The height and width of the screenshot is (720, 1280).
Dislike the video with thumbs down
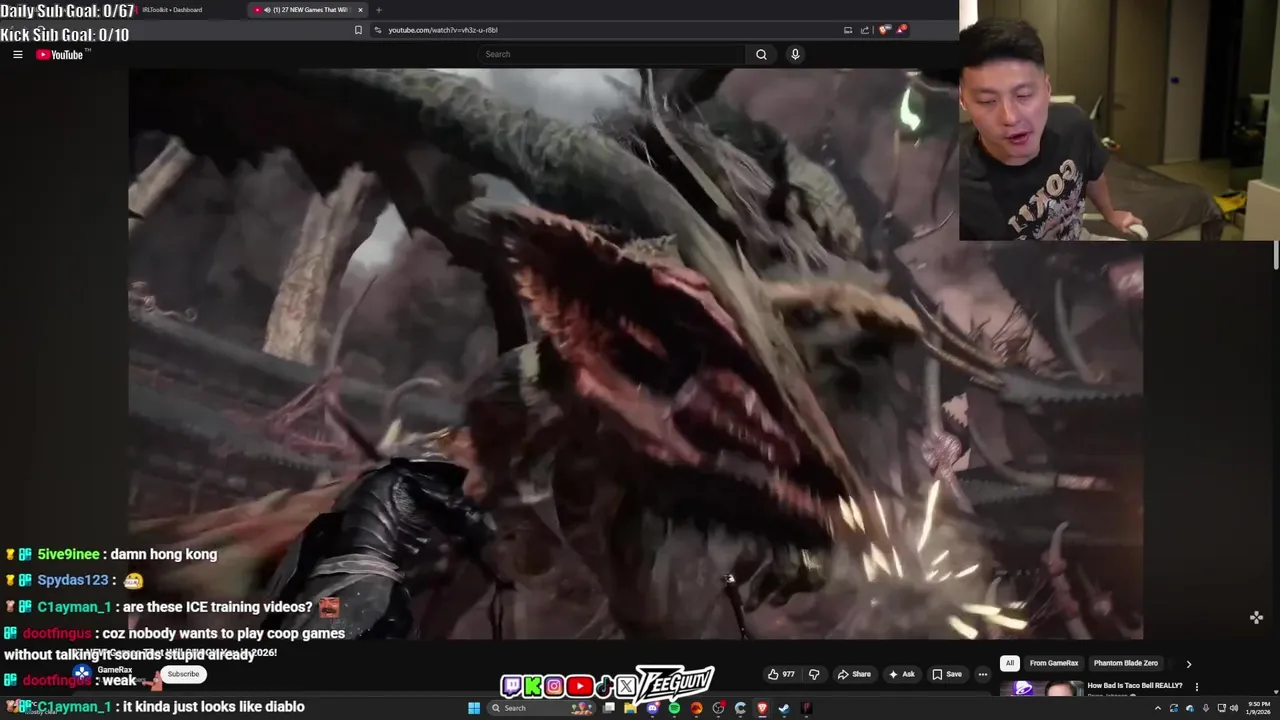click(814, 674)
